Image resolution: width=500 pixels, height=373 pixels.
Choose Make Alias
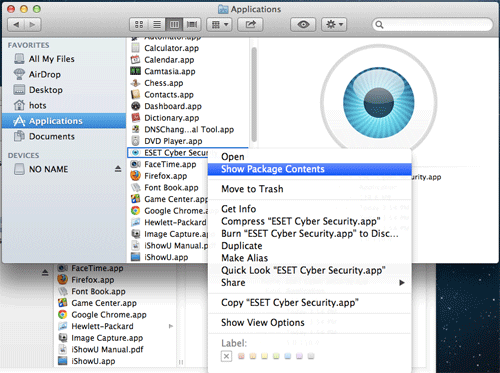click(310, 258)
